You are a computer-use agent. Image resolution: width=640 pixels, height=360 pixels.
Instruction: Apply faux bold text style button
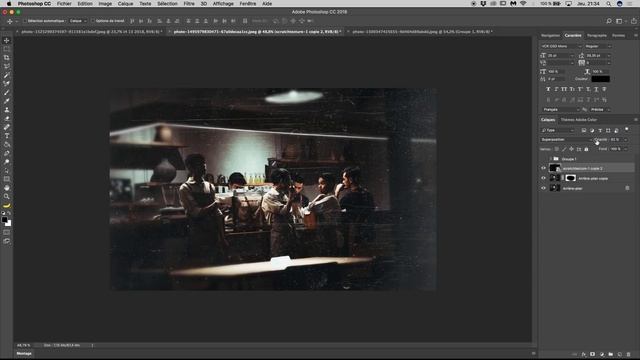(548, 89)
